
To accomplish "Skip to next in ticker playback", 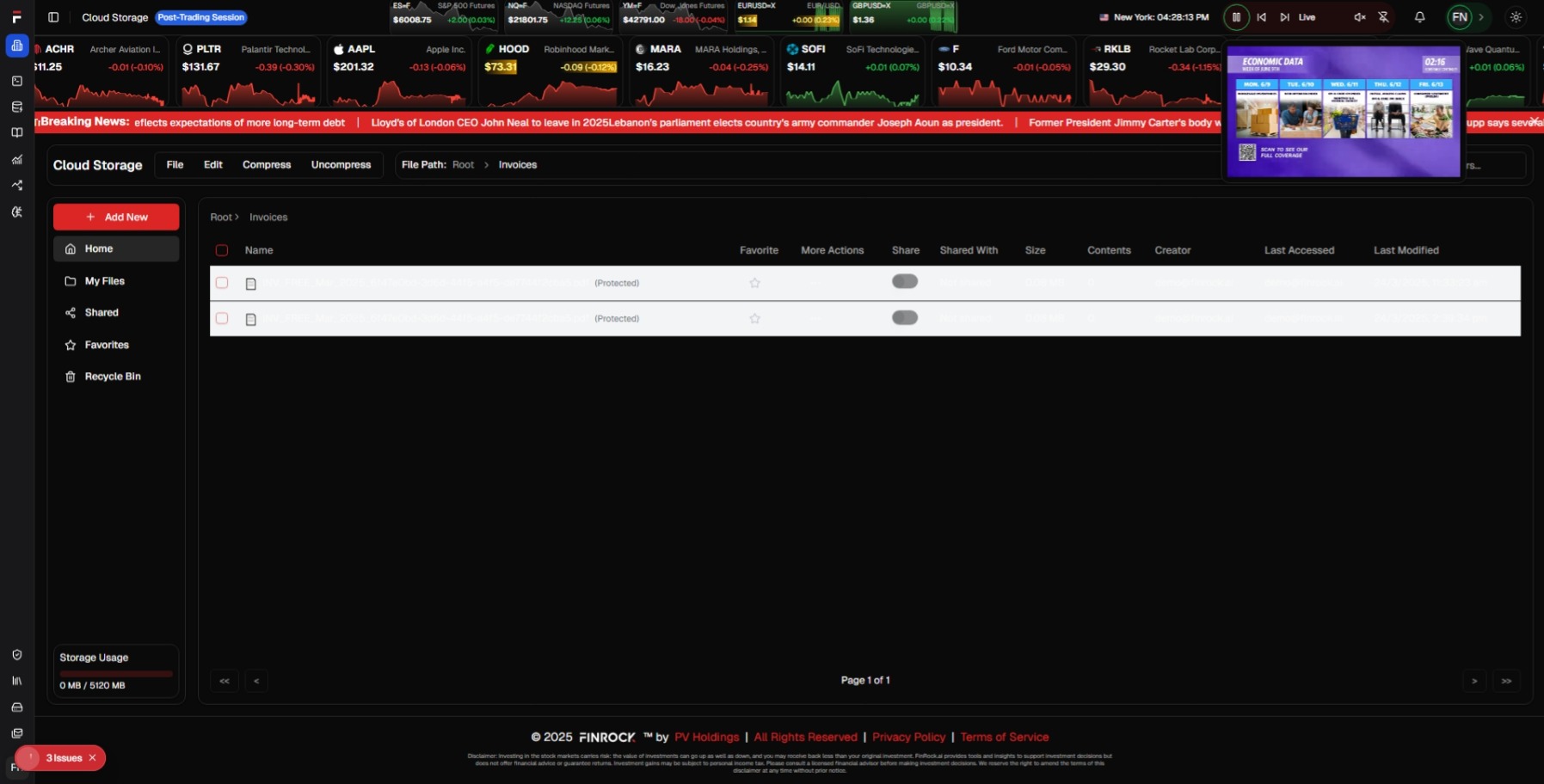I will coord(1284,17).
